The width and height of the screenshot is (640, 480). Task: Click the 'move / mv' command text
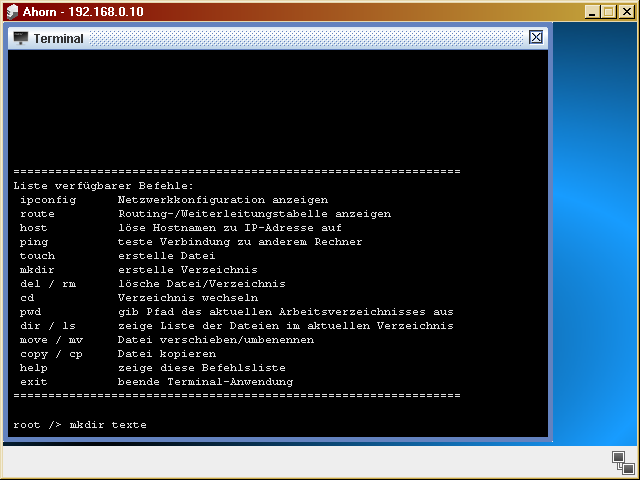(51, 340)
